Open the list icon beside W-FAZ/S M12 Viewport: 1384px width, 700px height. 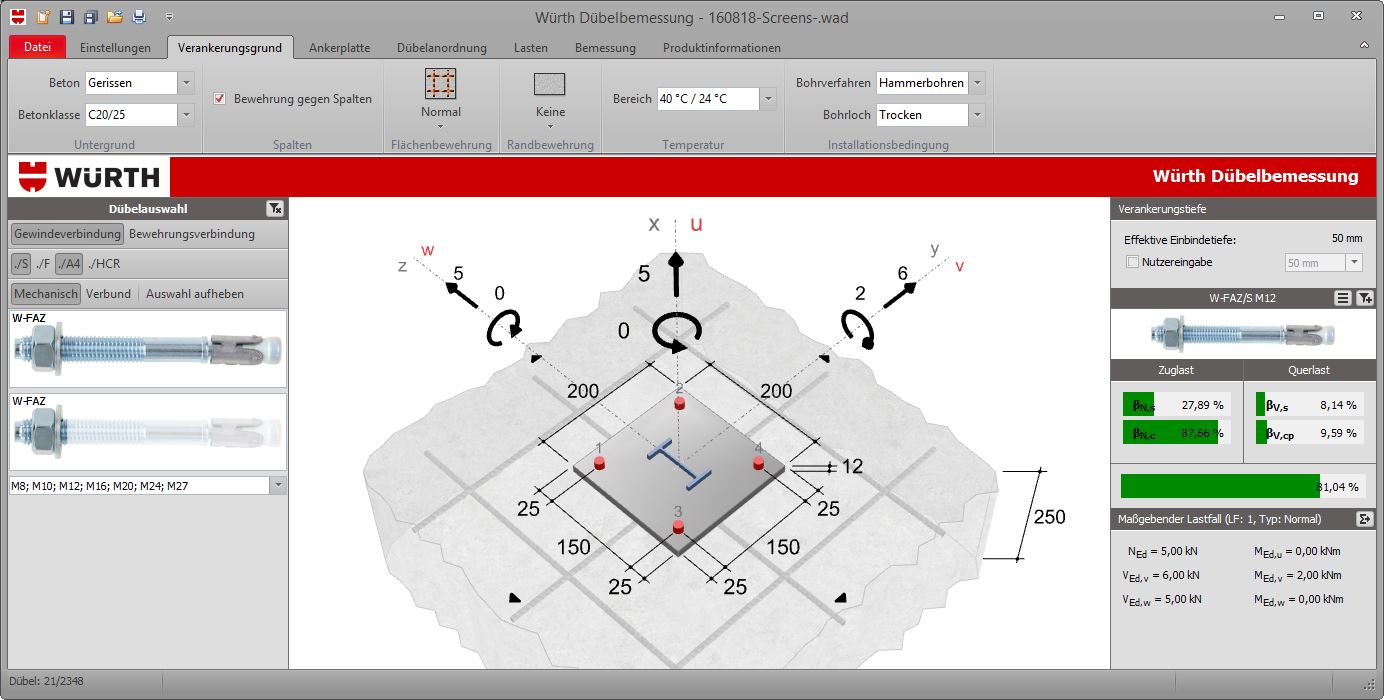pyautogui.click(x=1343, y=298)
